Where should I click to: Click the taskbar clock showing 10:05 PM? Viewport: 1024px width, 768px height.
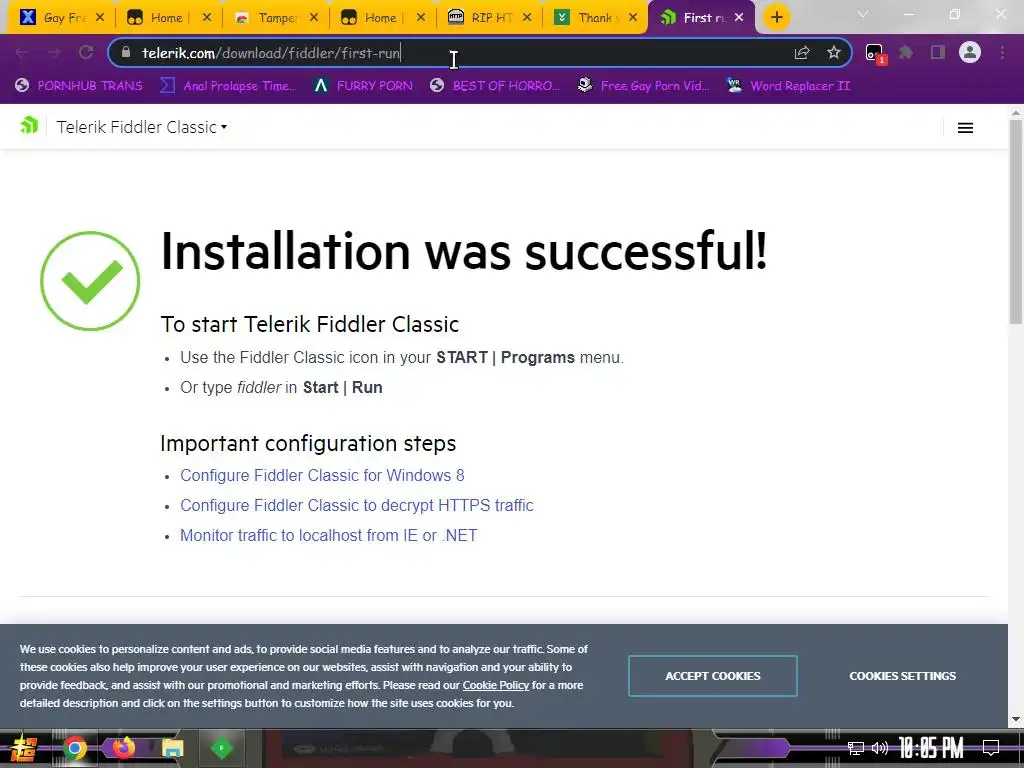tap(931, 748)
